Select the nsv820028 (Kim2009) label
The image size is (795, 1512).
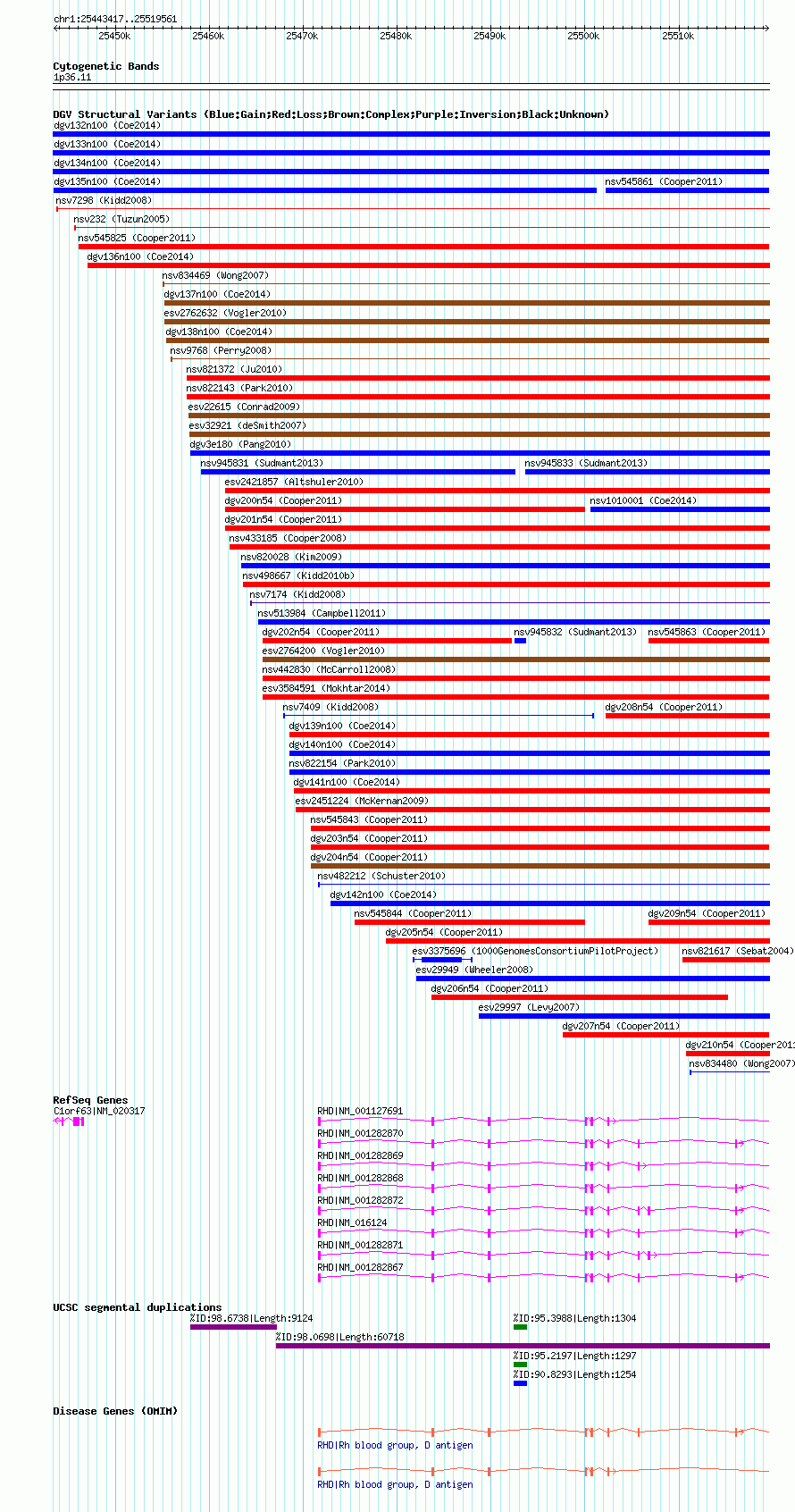point(291,557)
